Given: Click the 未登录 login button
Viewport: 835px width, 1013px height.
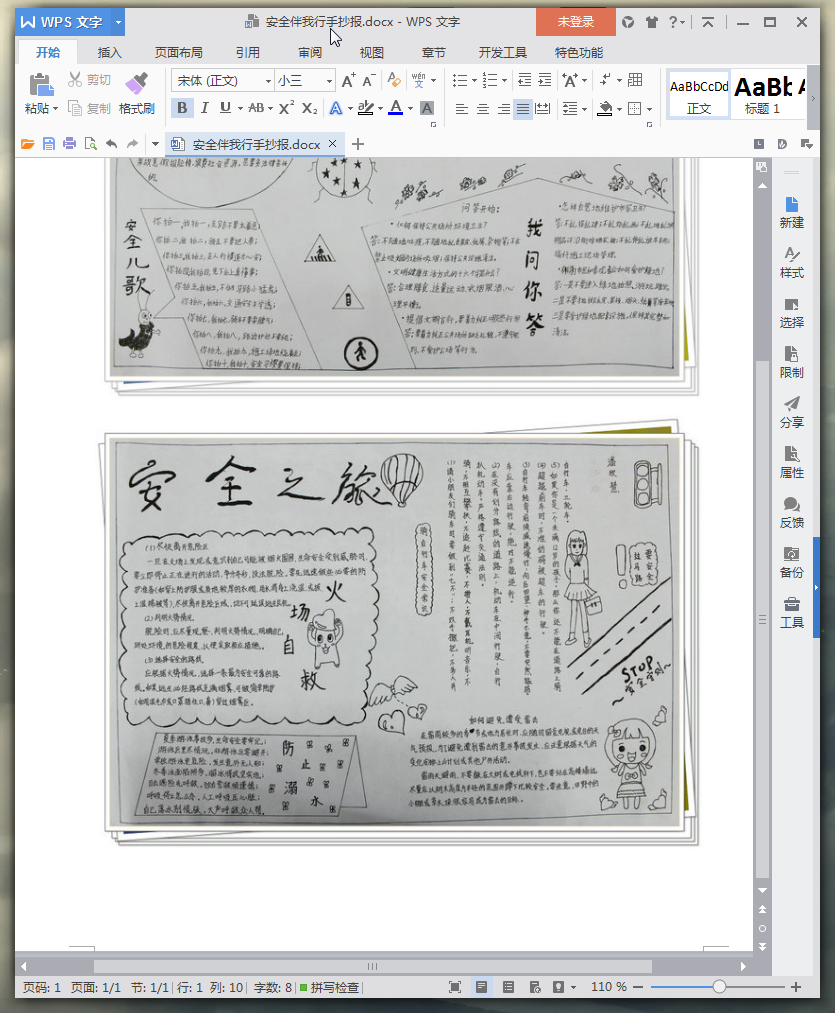Looking at the screenshot, I should (x=575, y=22).
